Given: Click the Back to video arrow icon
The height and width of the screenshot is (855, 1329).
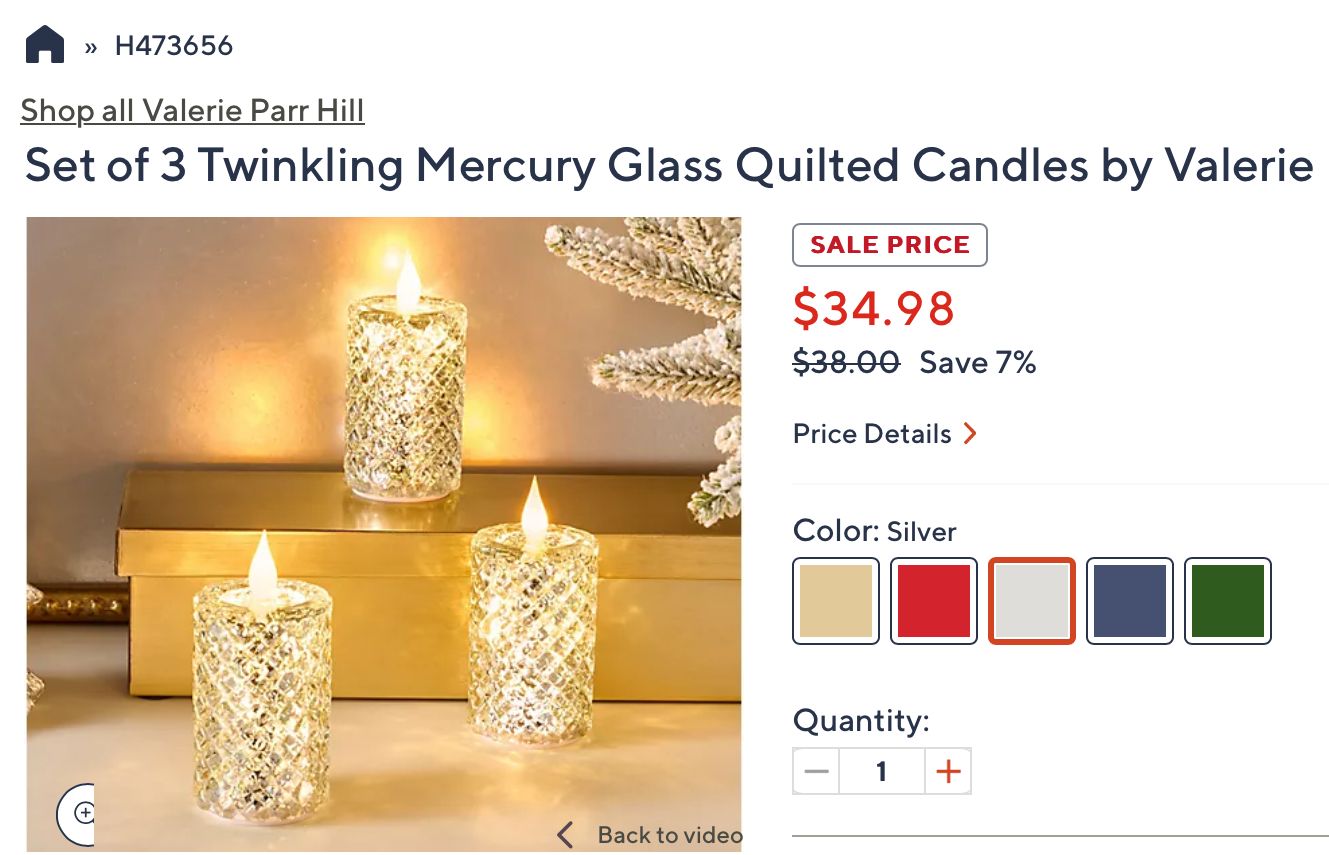Looking at the screenshot, I should [x=566, y=835].
